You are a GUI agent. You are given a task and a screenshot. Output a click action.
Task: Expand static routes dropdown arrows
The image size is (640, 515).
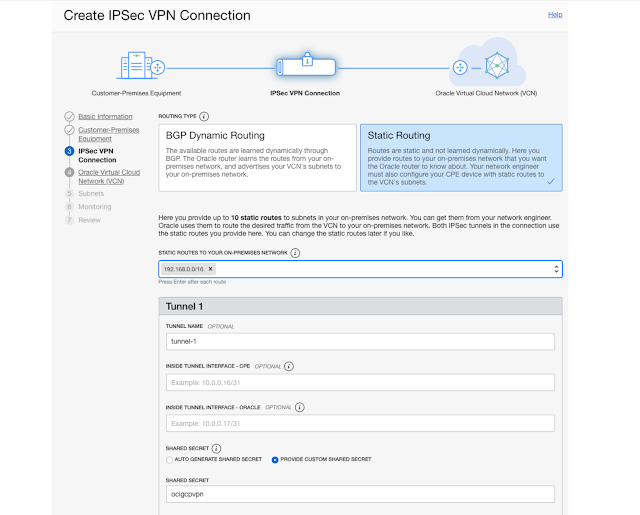(556, 269)
